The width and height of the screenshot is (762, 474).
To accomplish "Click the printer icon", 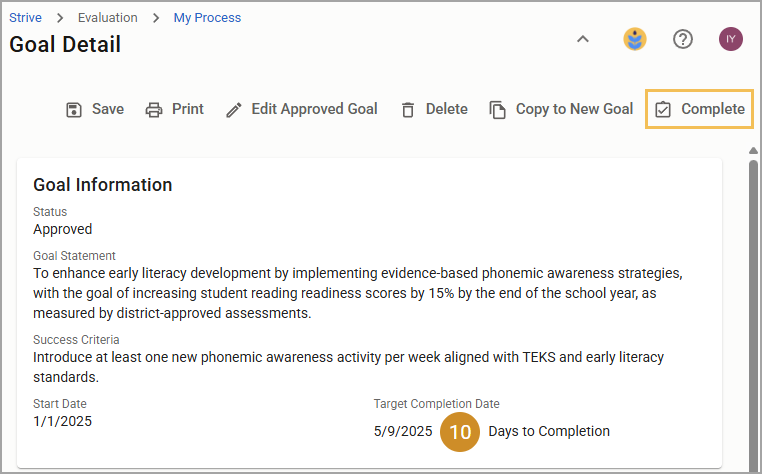I will click(x=154, y=110).
